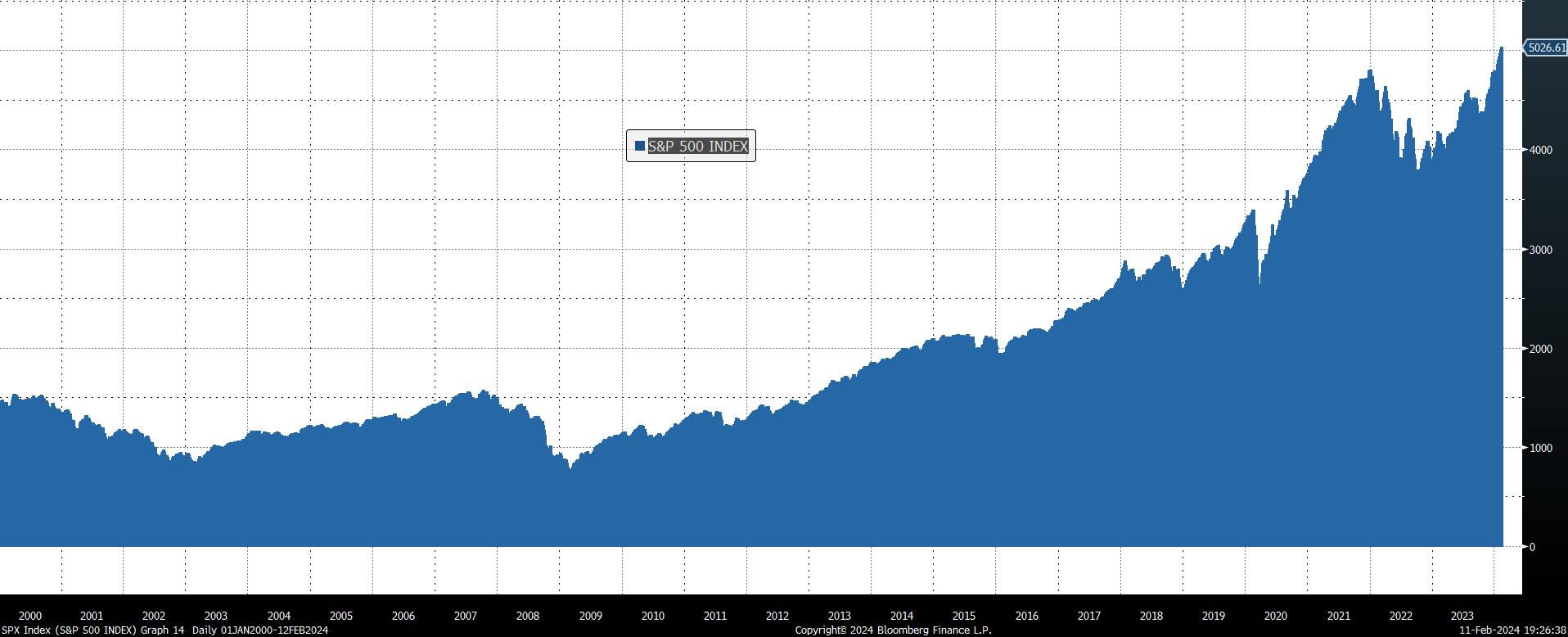Pick the 2023 year label on time axis

point(1462,616)
